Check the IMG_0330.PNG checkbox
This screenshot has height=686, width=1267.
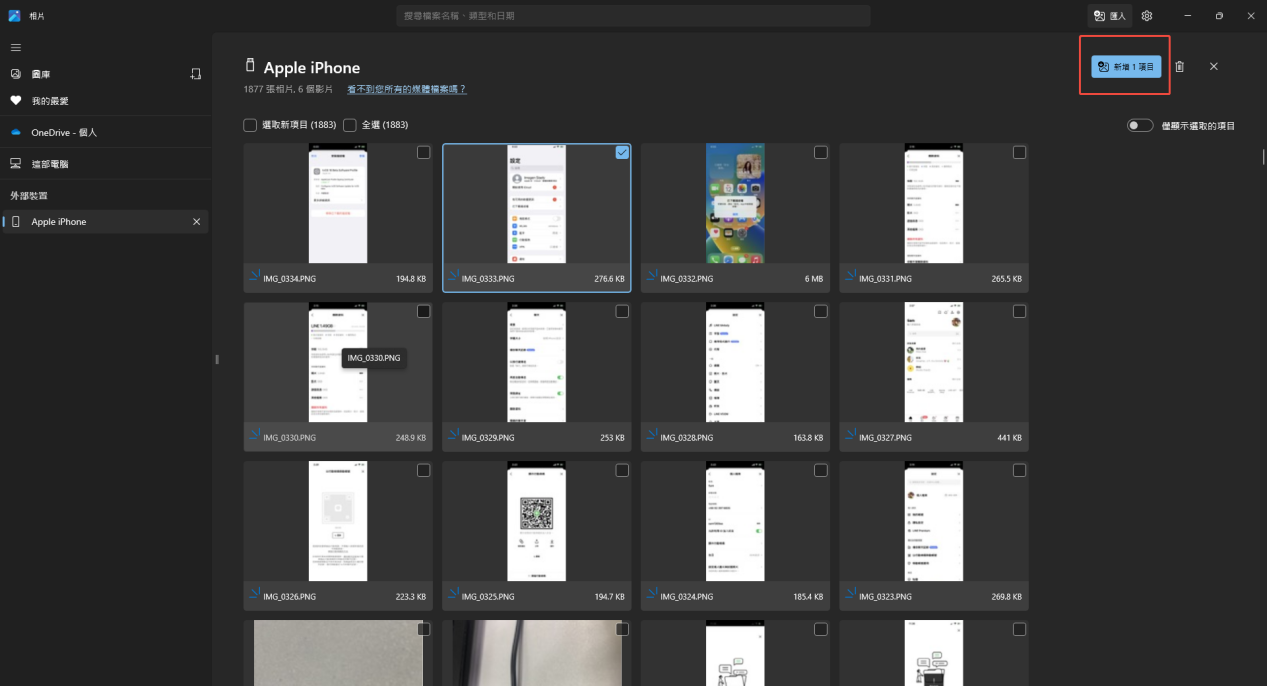click(x=424, y=311)
